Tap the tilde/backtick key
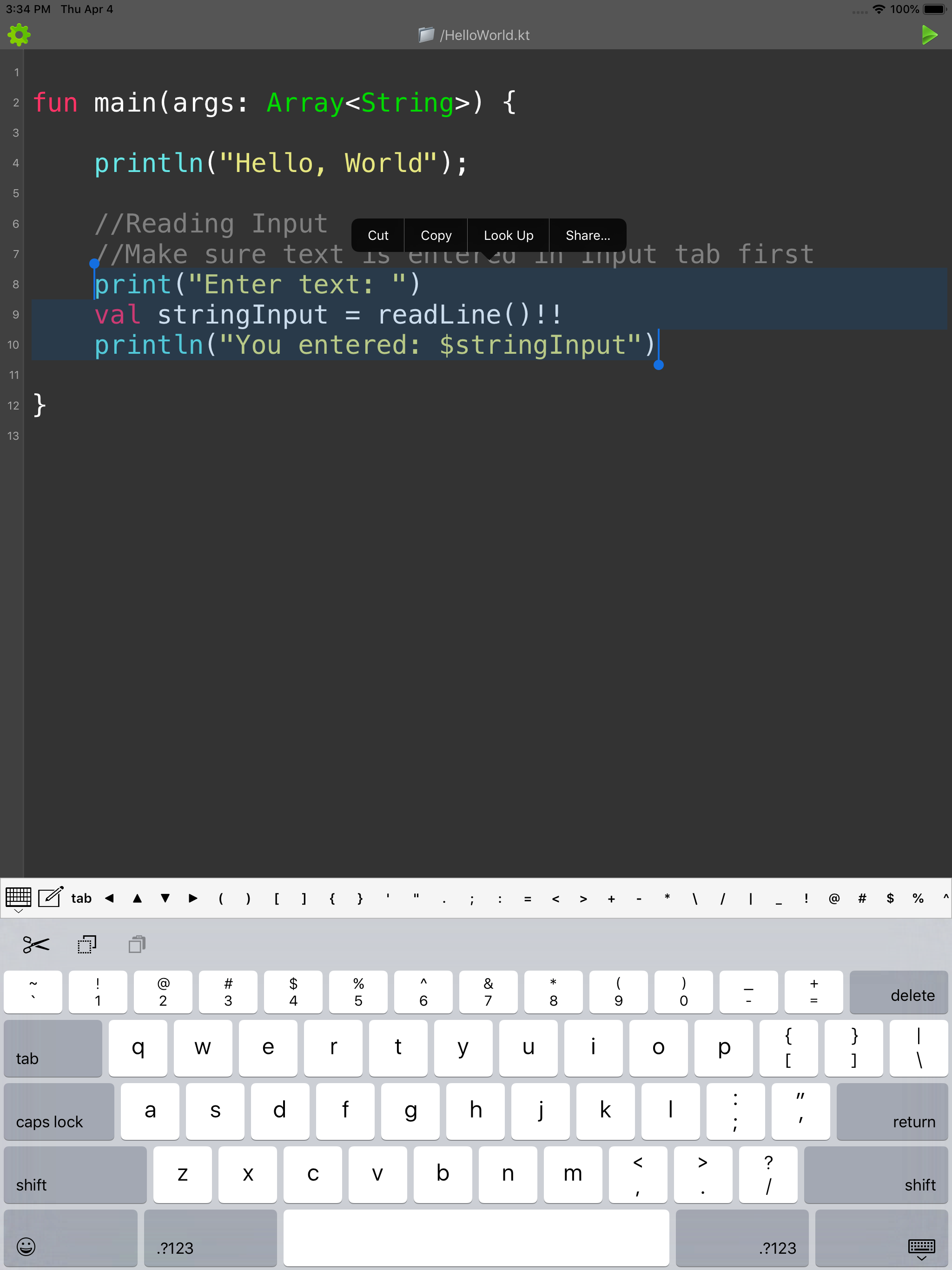Viewport: 952px width, 1270px height. point(33,992)
